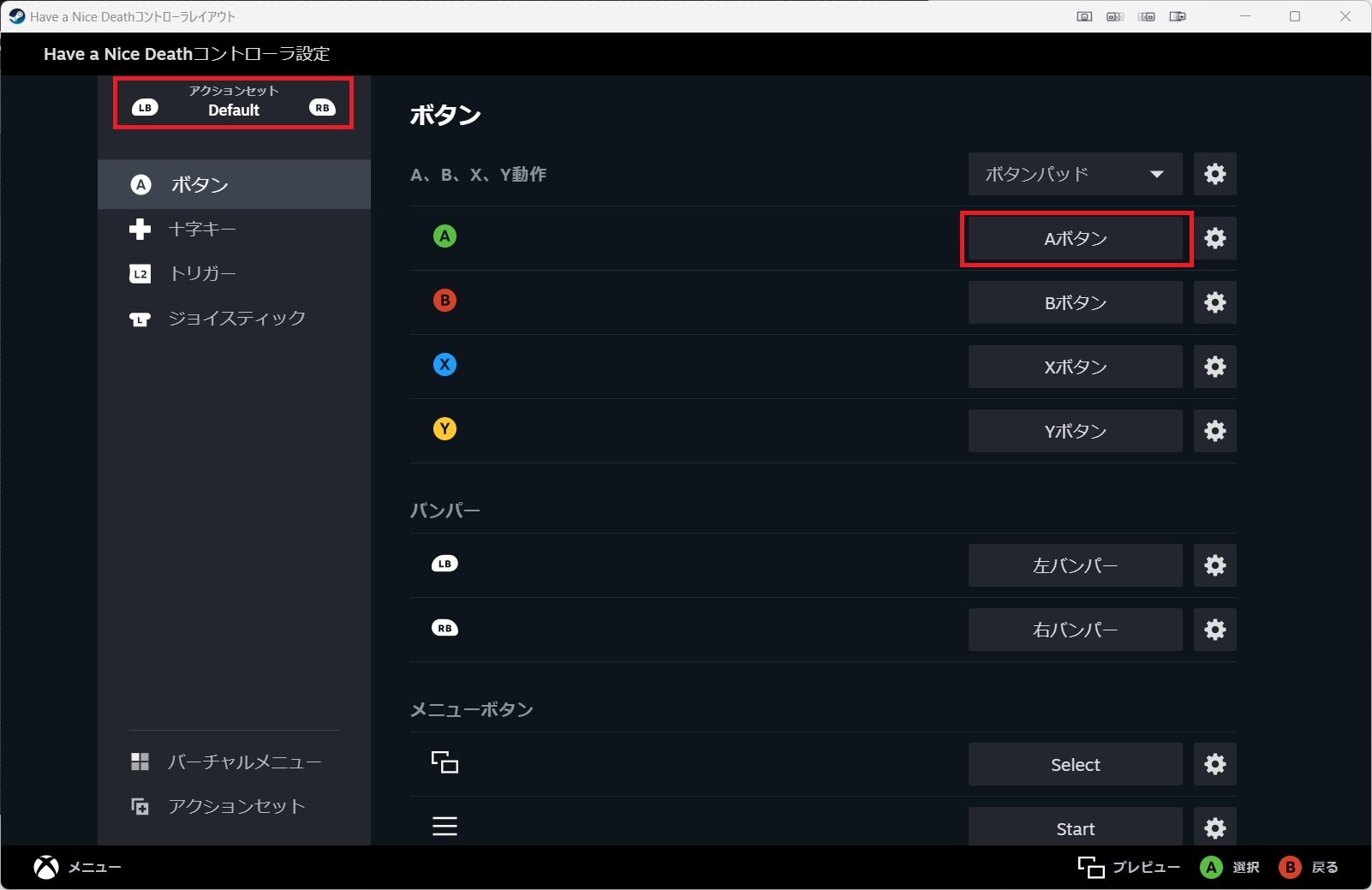The height and width of the screenshot is (890, 1372).
Task: Open settings gear for X button binding
Action: (1214, 367)
